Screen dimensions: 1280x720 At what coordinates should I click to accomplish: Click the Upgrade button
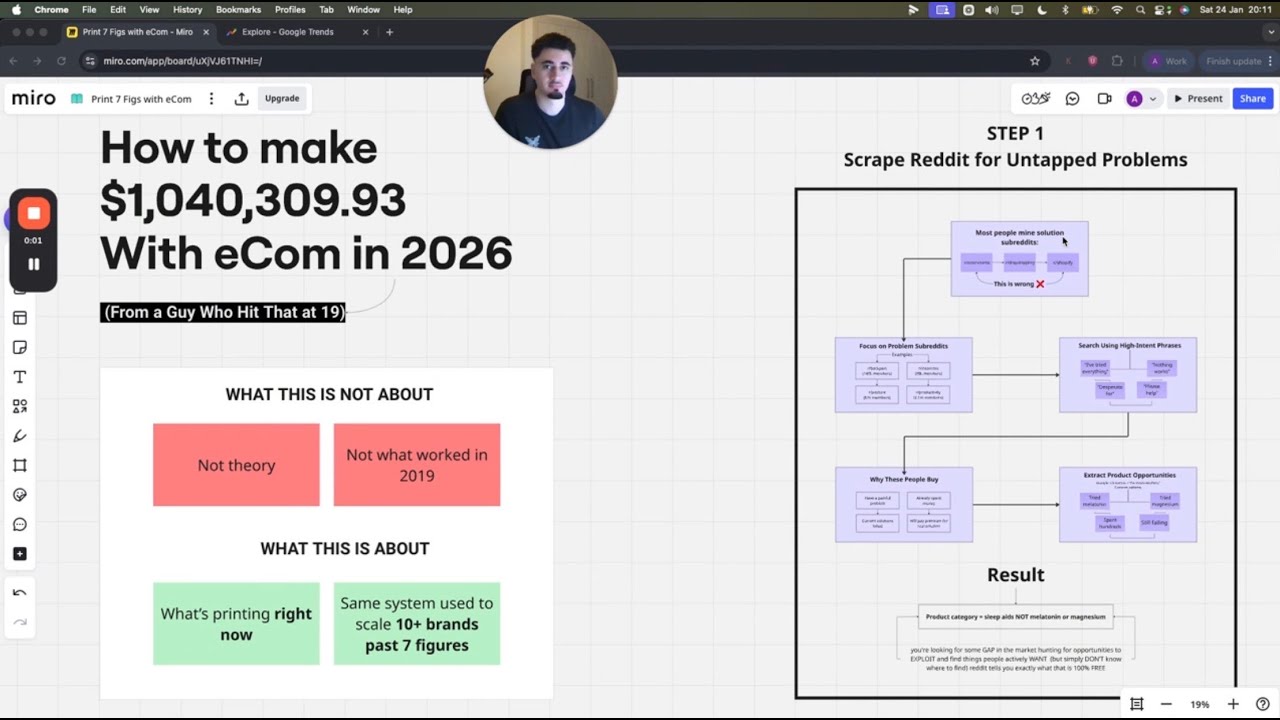click(x=282, y=98)
